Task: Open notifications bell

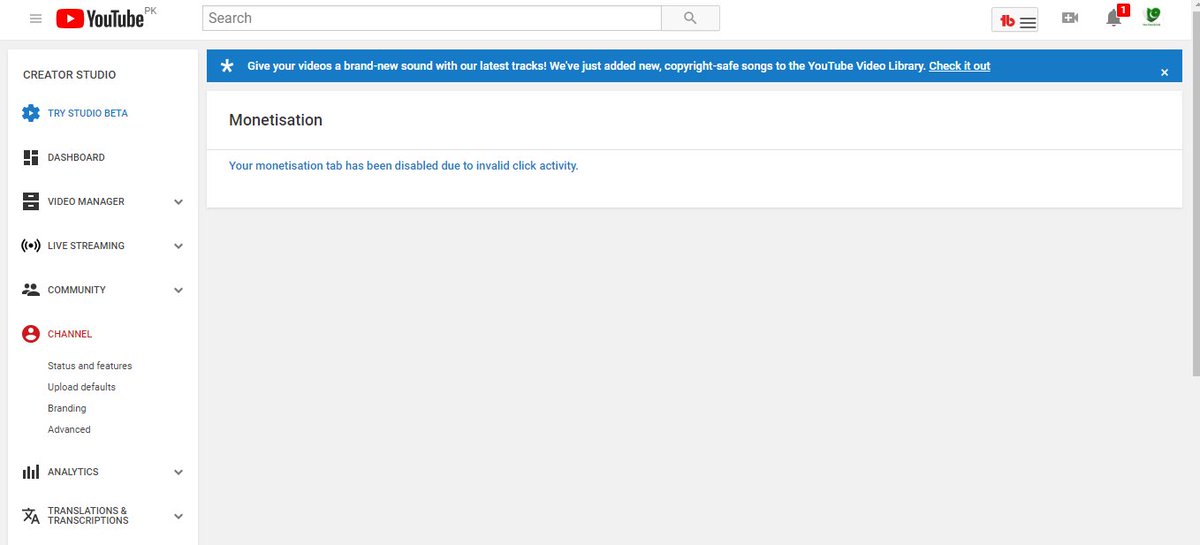Action: pos(1114,18)
